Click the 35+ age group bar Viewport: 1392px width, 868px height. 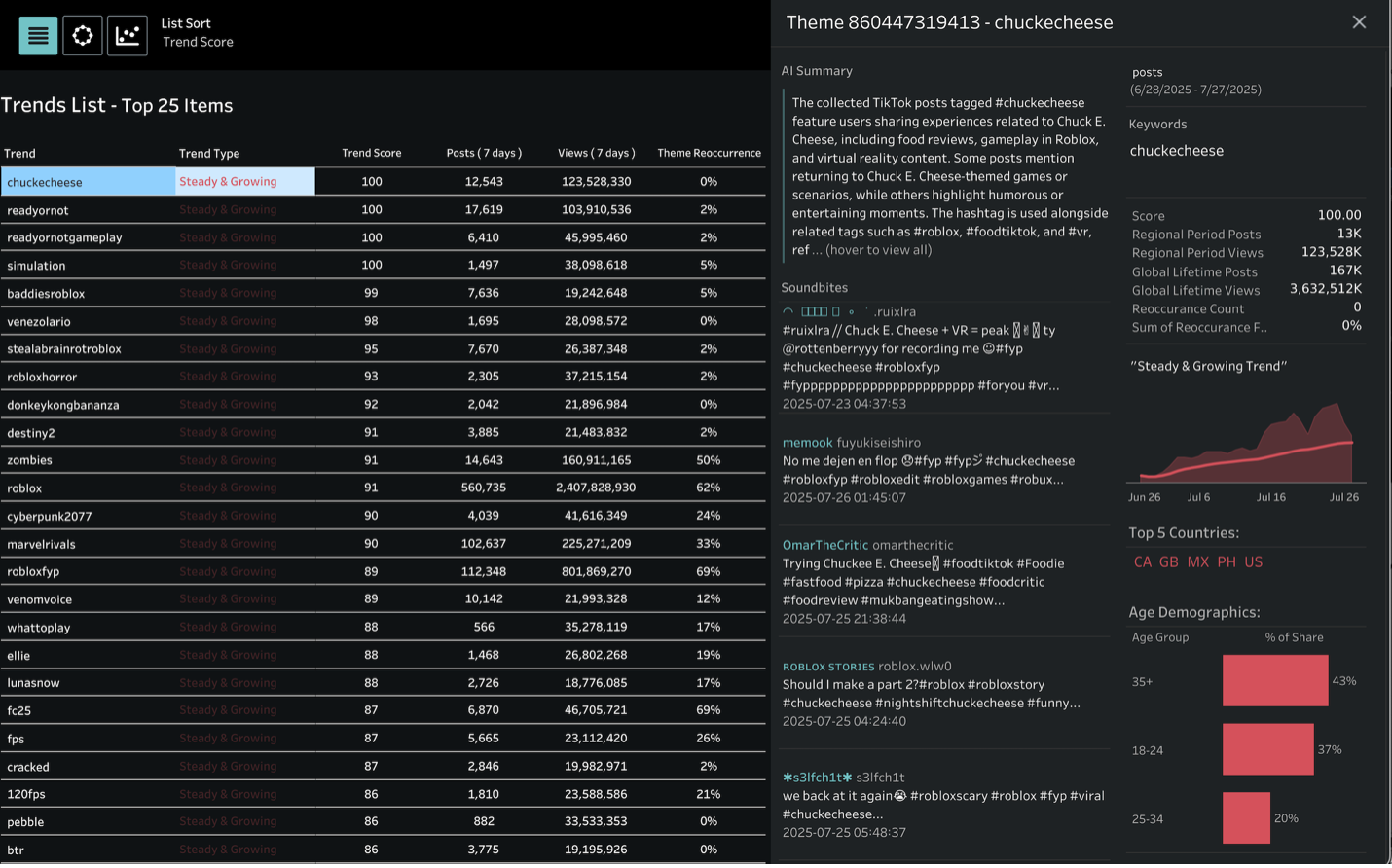point(1275,680)
